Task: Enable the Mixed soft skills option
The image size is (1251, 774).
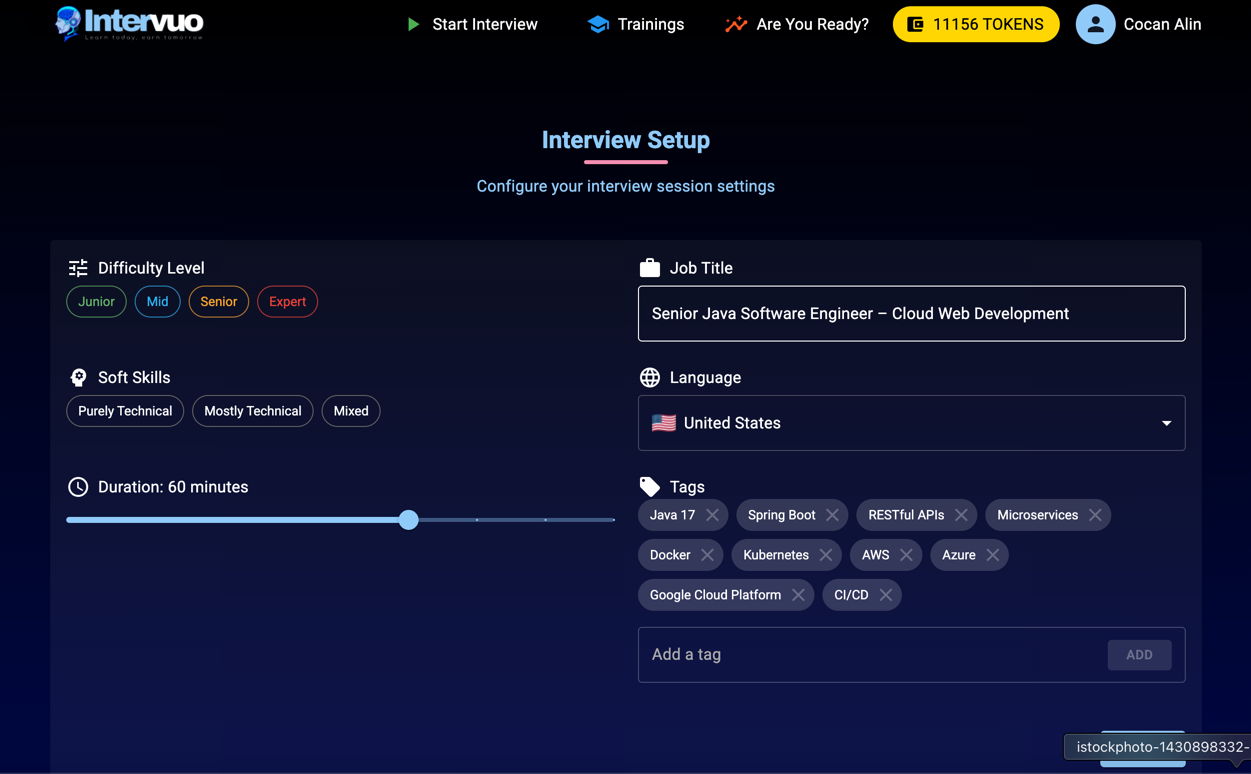Action: point(350,411)
